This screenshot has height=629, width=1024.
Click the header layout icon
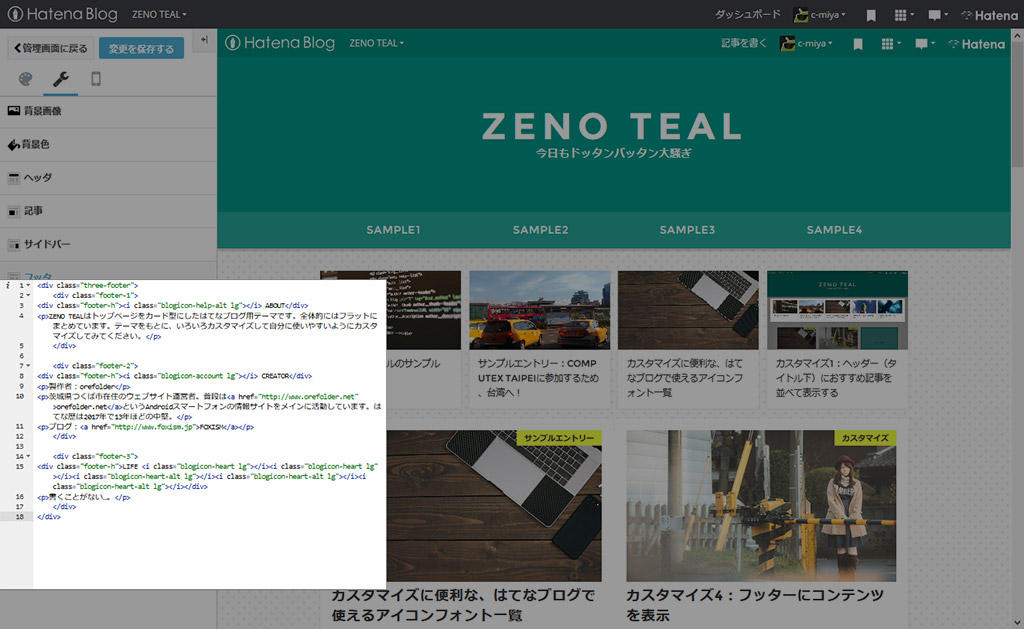click(x=14, y=178)
